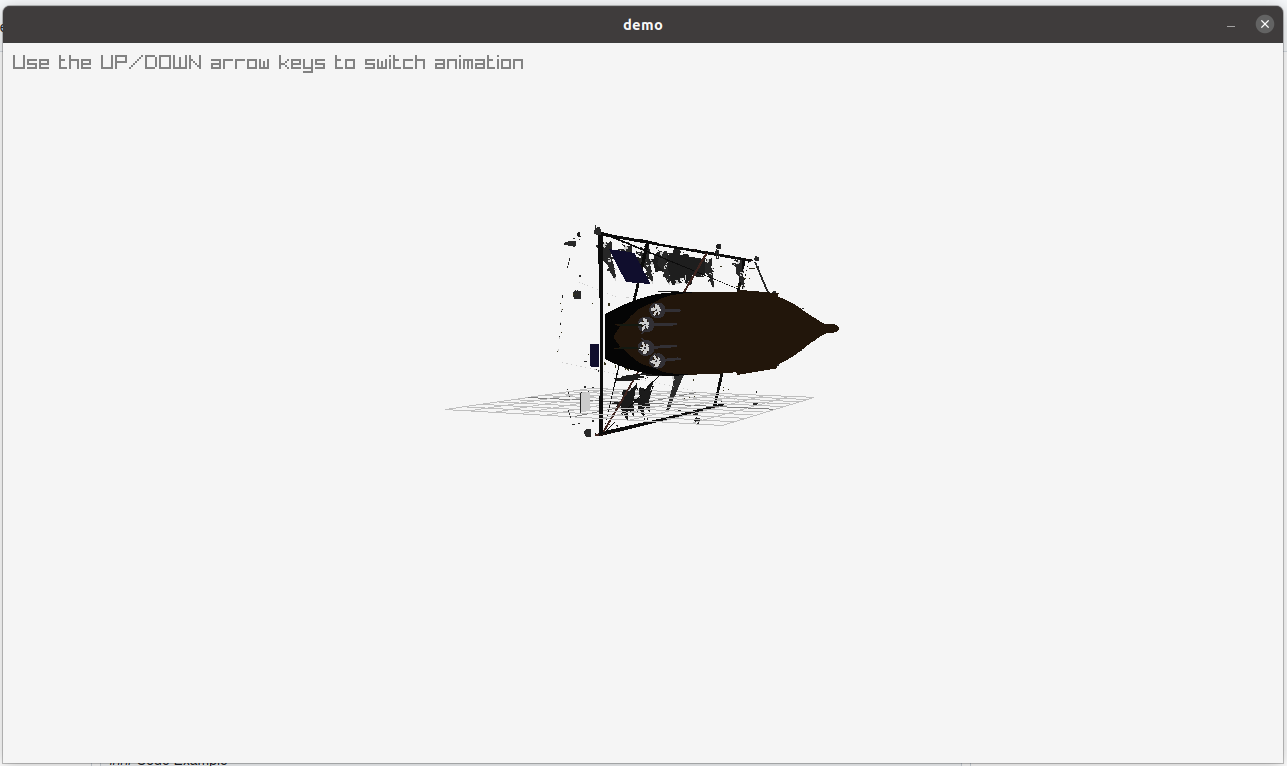1287x766 pixels.
Task: Close the demo window
Action: point(1264,23)
